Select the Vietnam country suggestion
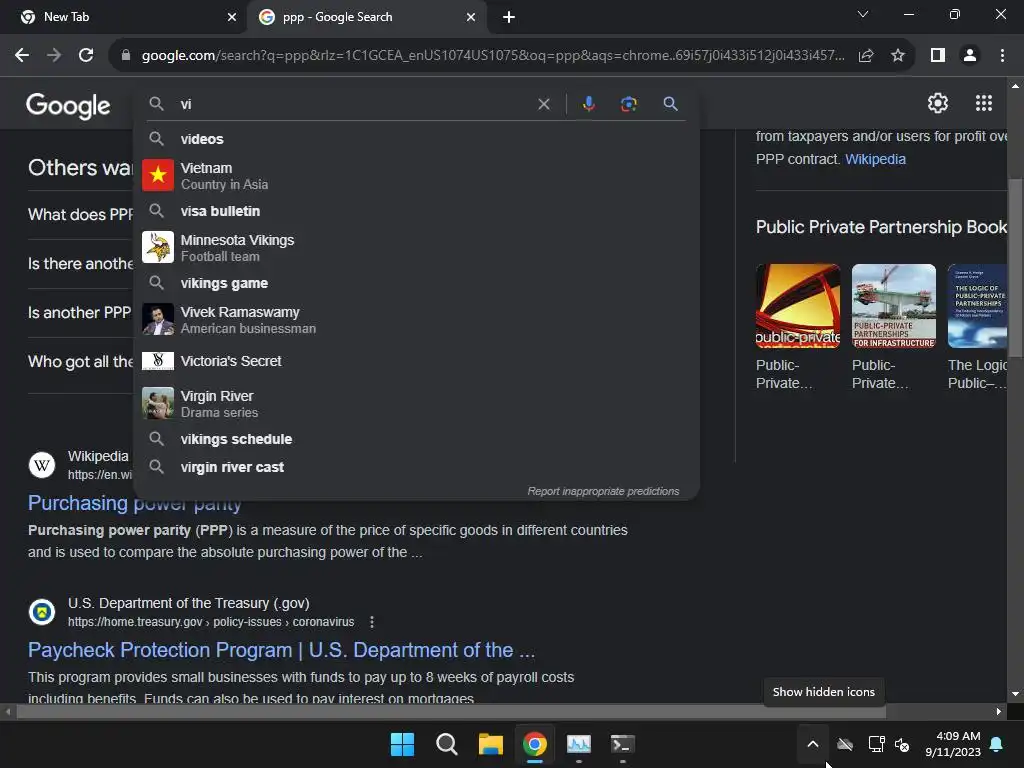This screenshot has height=768, width=1024. 416,176
